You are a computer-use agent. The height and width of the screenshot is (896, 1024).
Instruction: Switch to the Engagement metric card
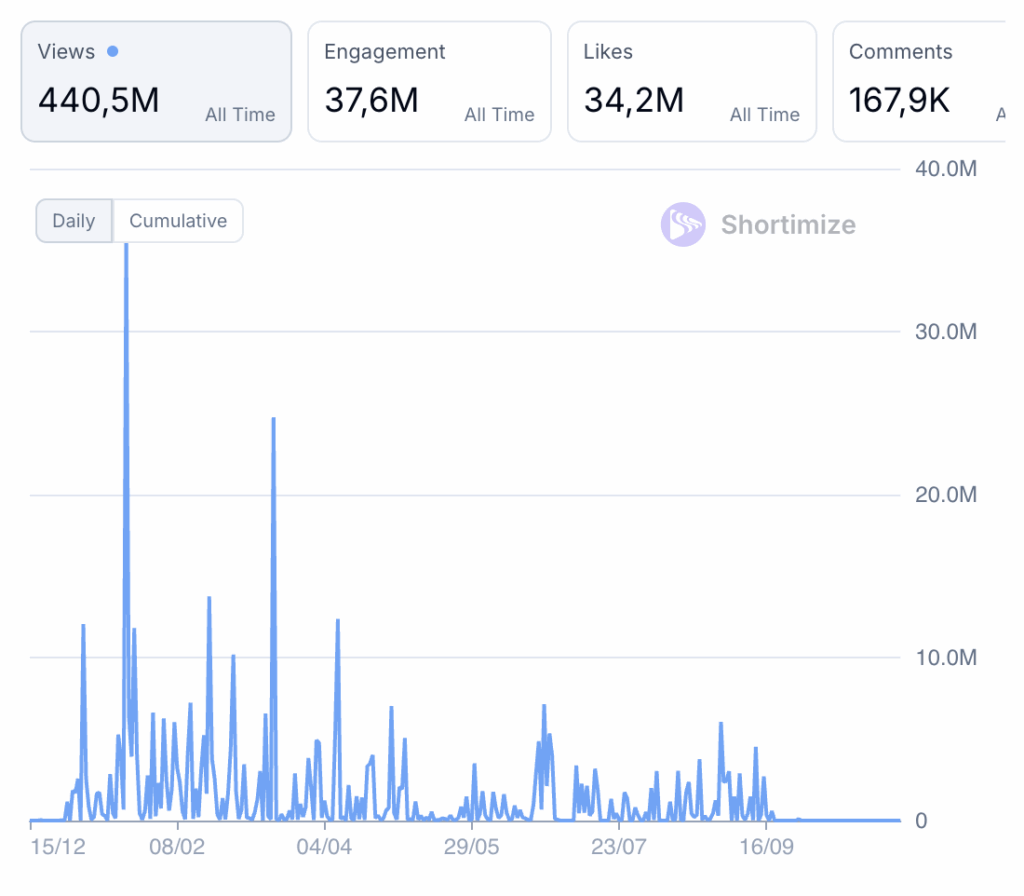429,82
